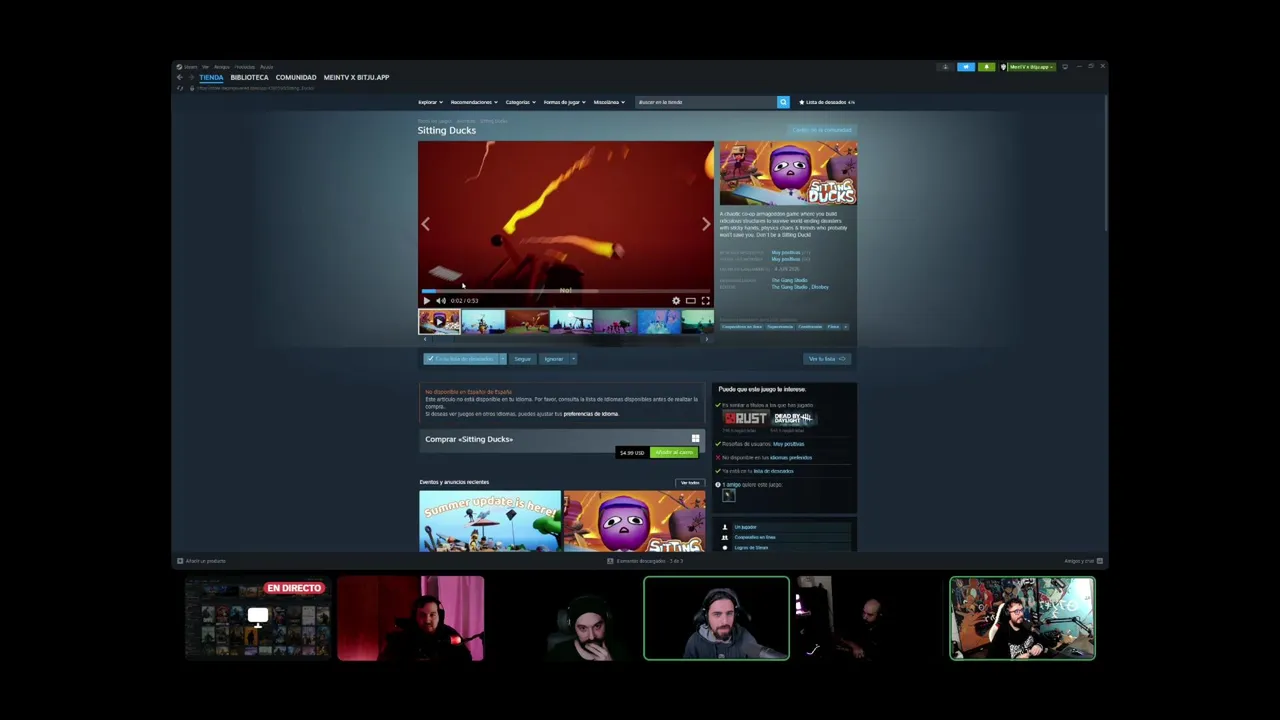
Task: Open the MEINTV X BITJU.APP profile tab
Action: (x=357, y=77)
